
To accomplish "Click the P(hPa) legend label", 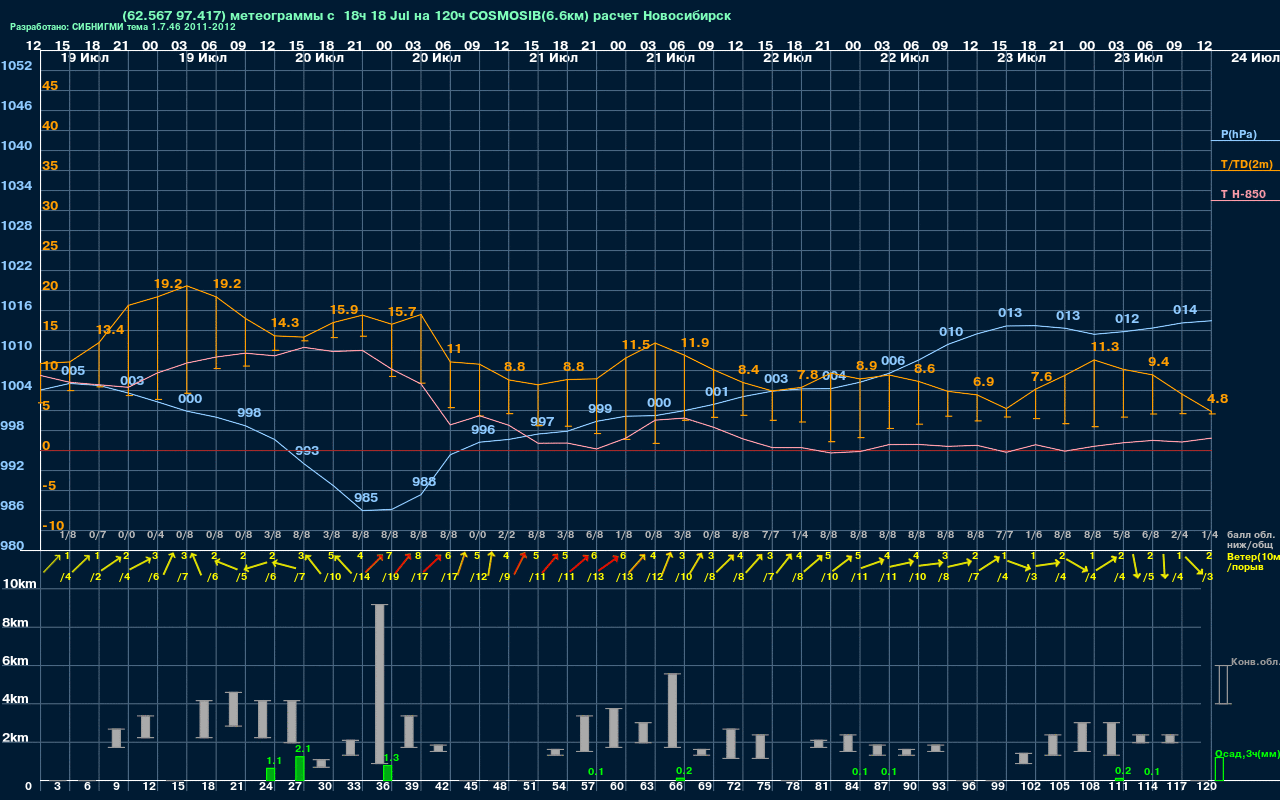I will click(1238, 134).
